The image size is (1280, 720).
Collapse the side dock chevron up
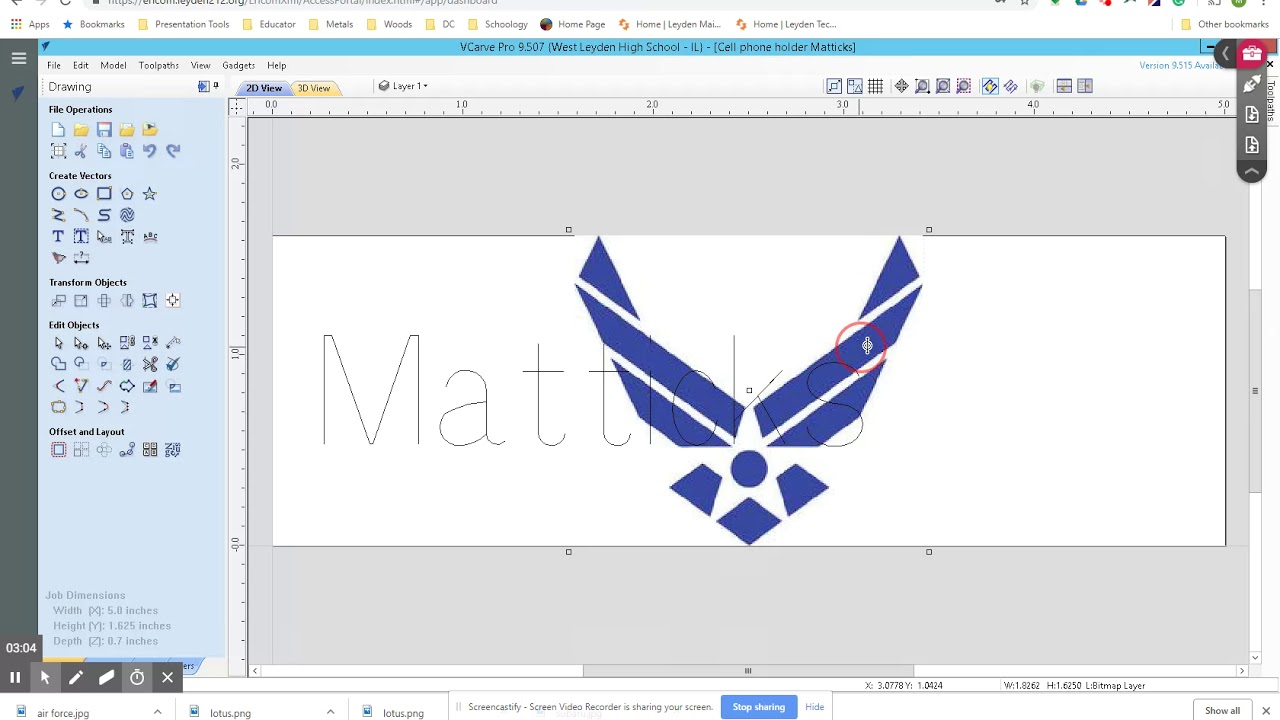pos(1252,172)
